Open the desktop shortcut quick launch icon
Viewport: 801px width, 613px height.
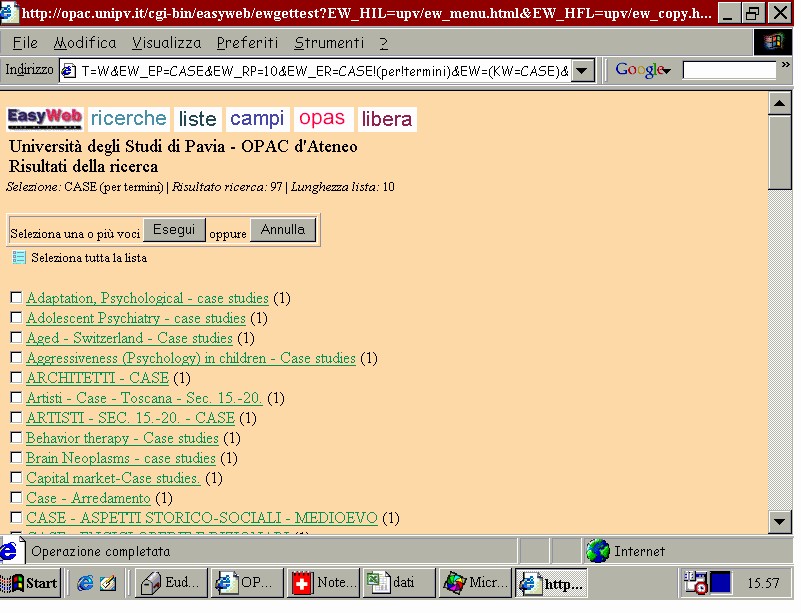tap(108, 583)
